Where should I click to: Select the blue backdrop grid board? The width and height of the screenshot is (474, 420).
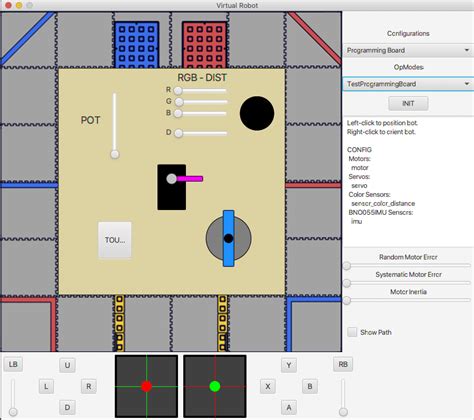[137, 45]
